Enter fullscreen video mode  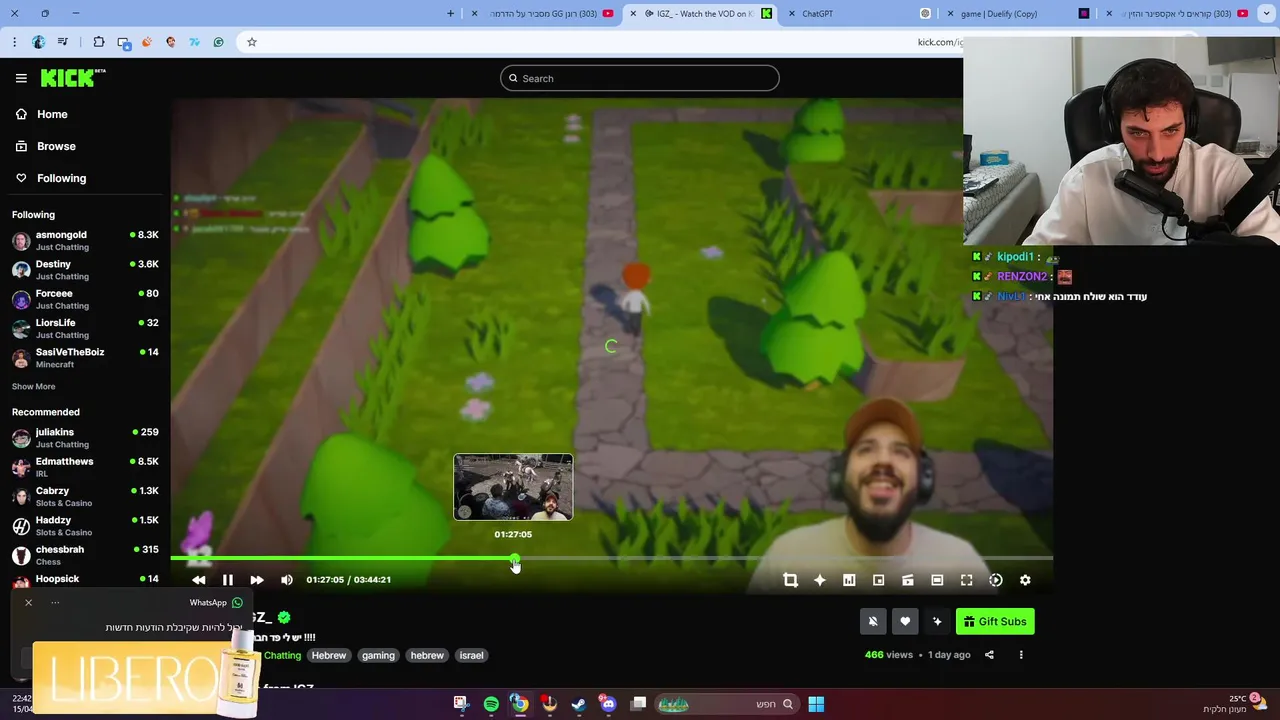pyautogui.click(x=967, y=580)
